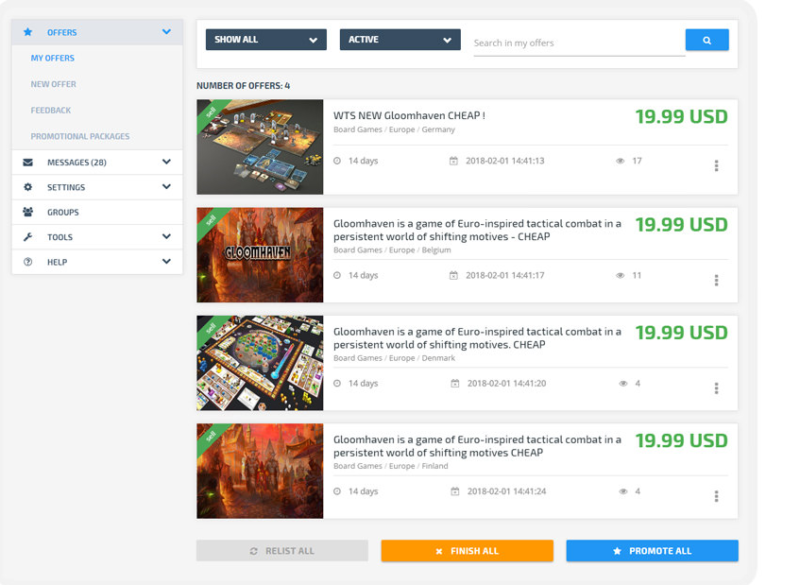Click the blue search magnifier button
The image size is (800, 585).
click(708, 39)
